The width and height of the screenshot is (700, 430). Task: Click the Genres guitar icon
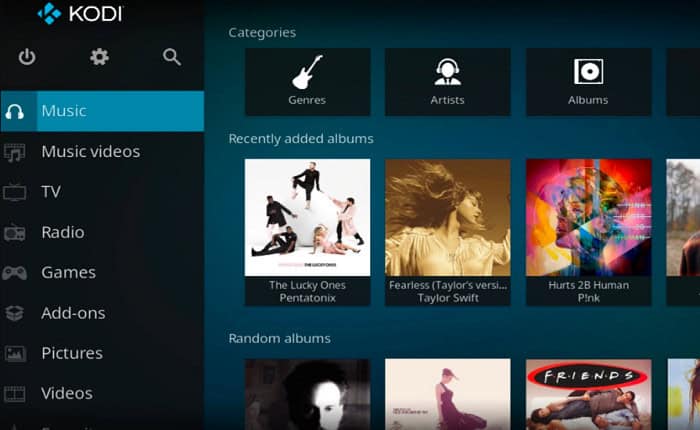307,72
